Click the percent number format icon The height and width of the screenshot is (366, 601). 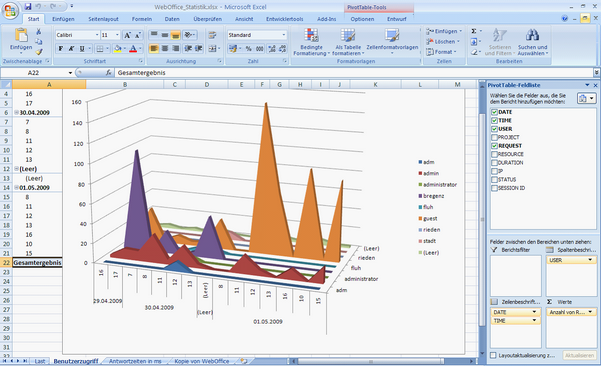[x=248, y=49]
